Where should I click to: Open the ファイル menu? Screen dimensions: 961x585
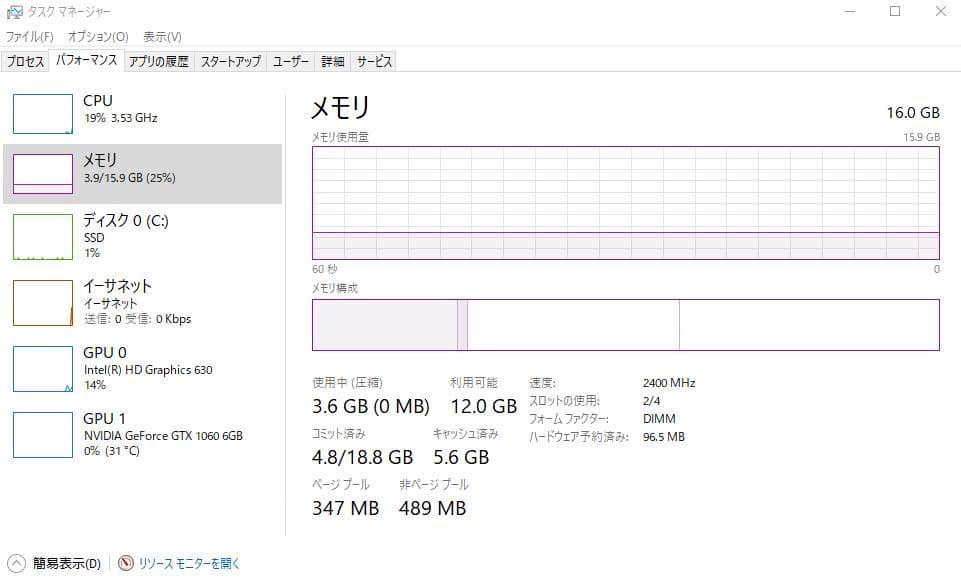click(31, 36)
